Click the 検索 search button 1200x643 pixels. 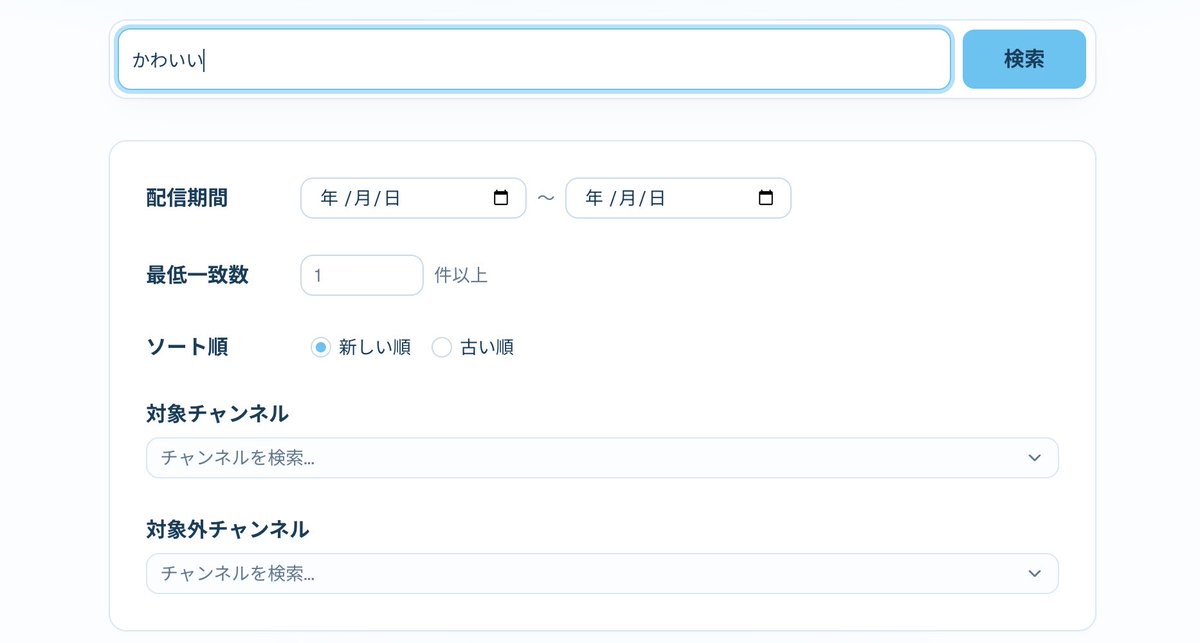point(1024,59)
